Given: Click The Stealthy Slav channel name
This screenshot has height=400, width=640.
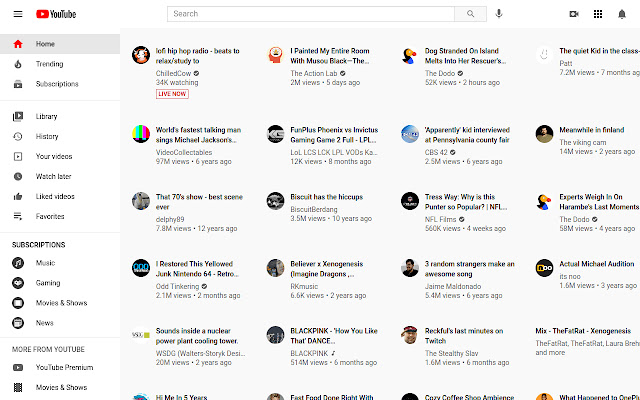Looking at the screenshot, I should coord(451,353).
